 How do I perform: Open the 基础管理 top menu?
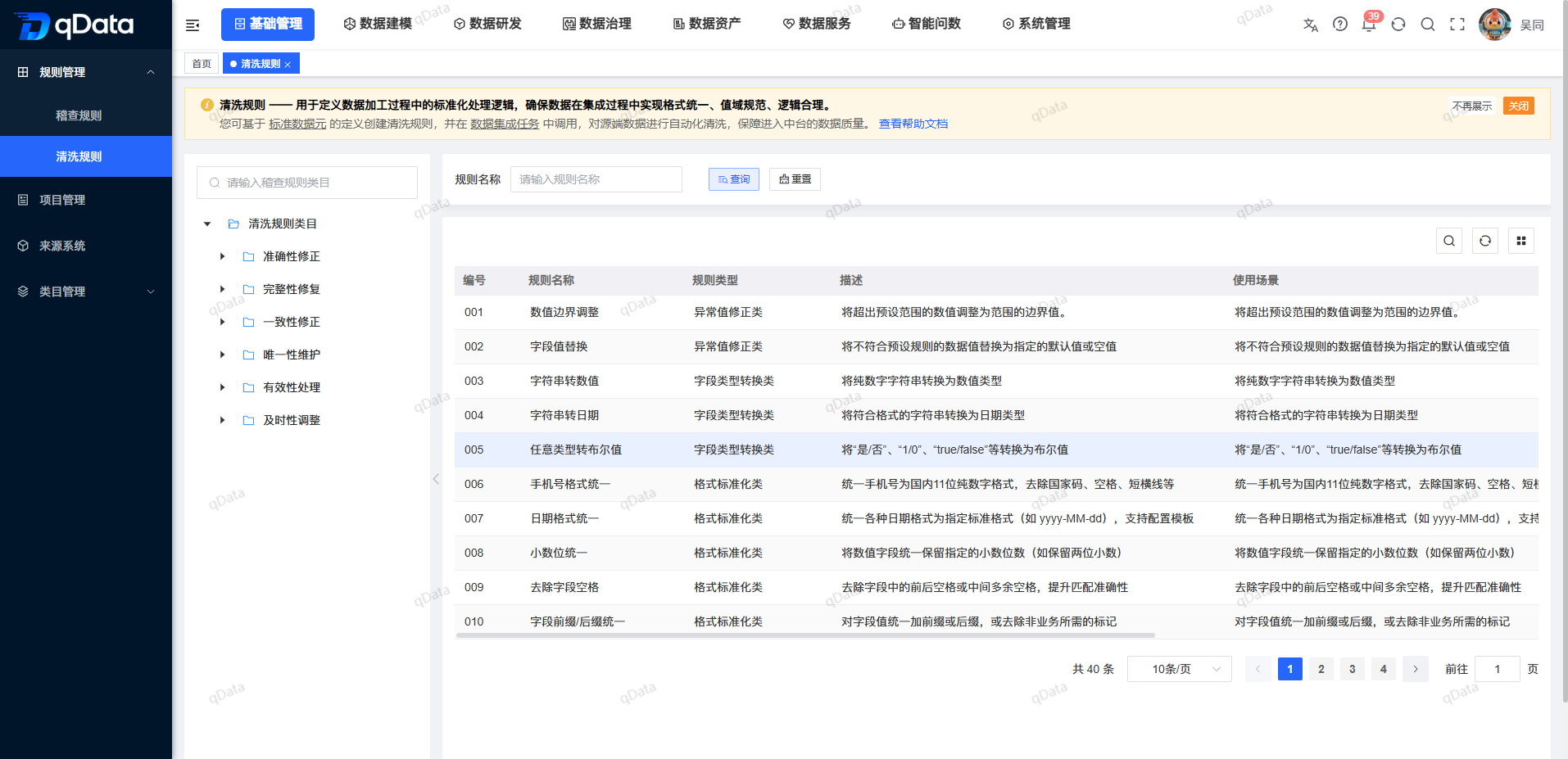(x=268, y=25)
